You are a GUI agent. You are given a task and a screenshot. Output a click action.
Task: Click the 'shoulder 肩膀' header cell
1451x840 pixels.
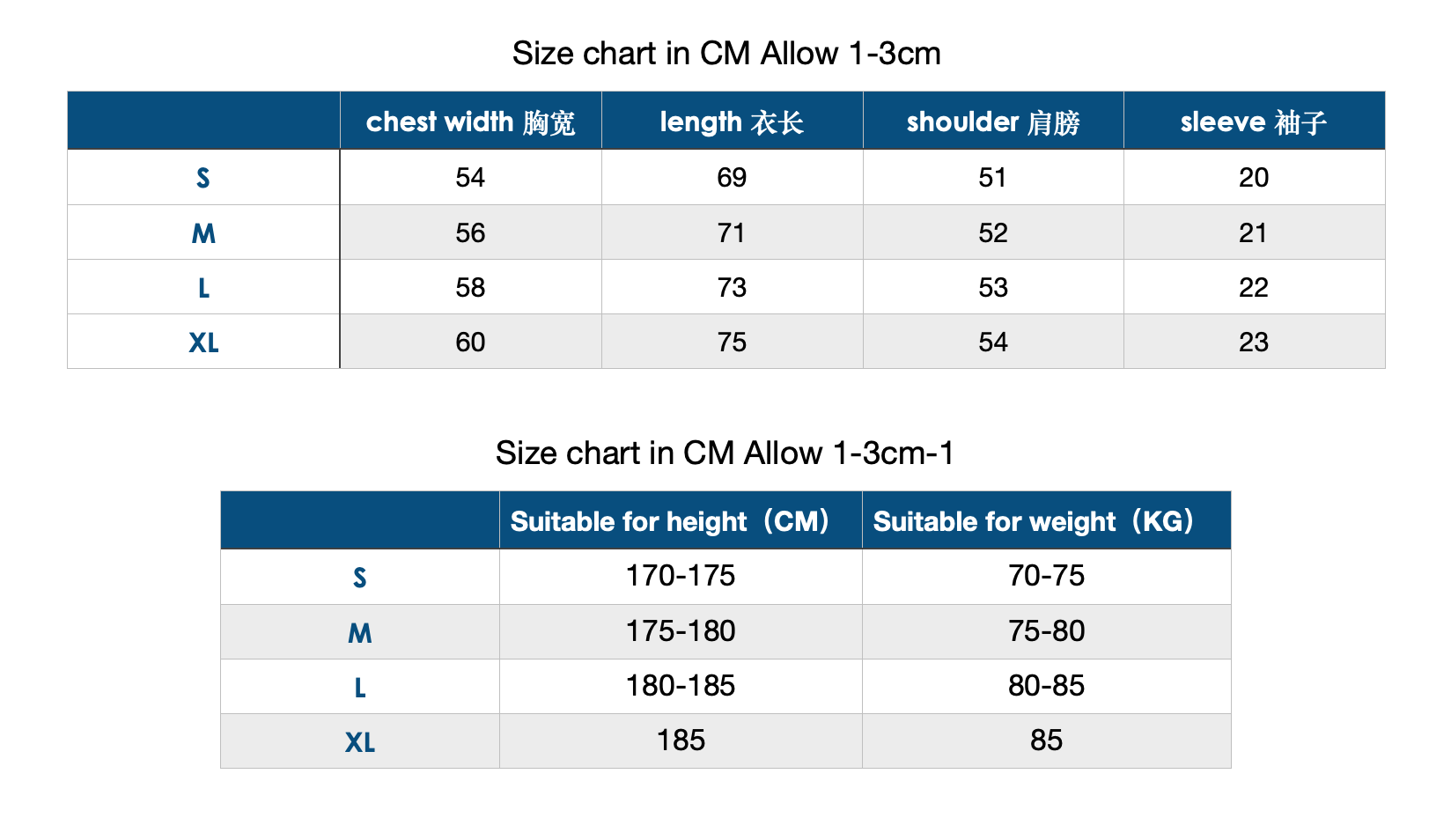click(993, 122)
